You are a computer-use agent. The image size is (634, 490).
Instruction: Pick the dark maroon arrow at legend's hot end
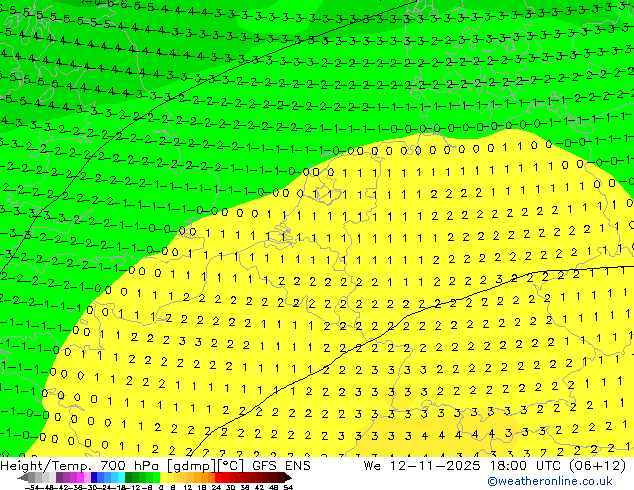[288, 478]
